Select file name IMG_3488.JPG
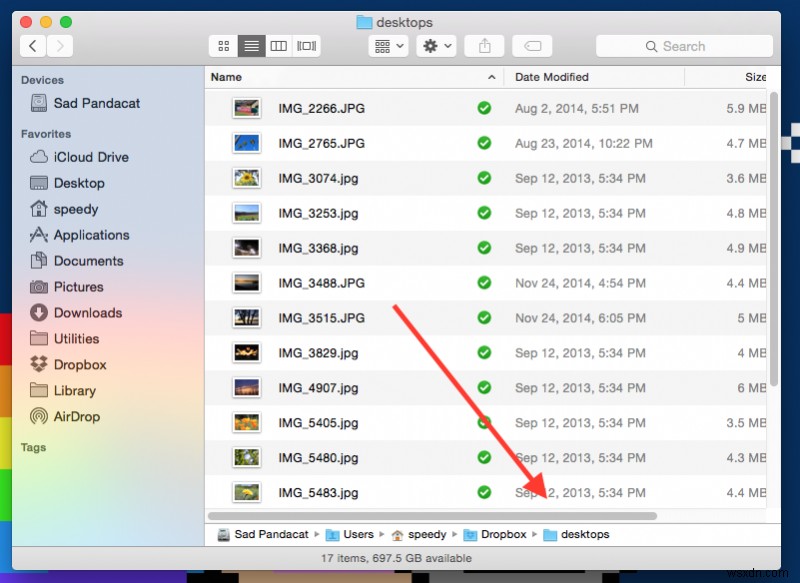 321,283
